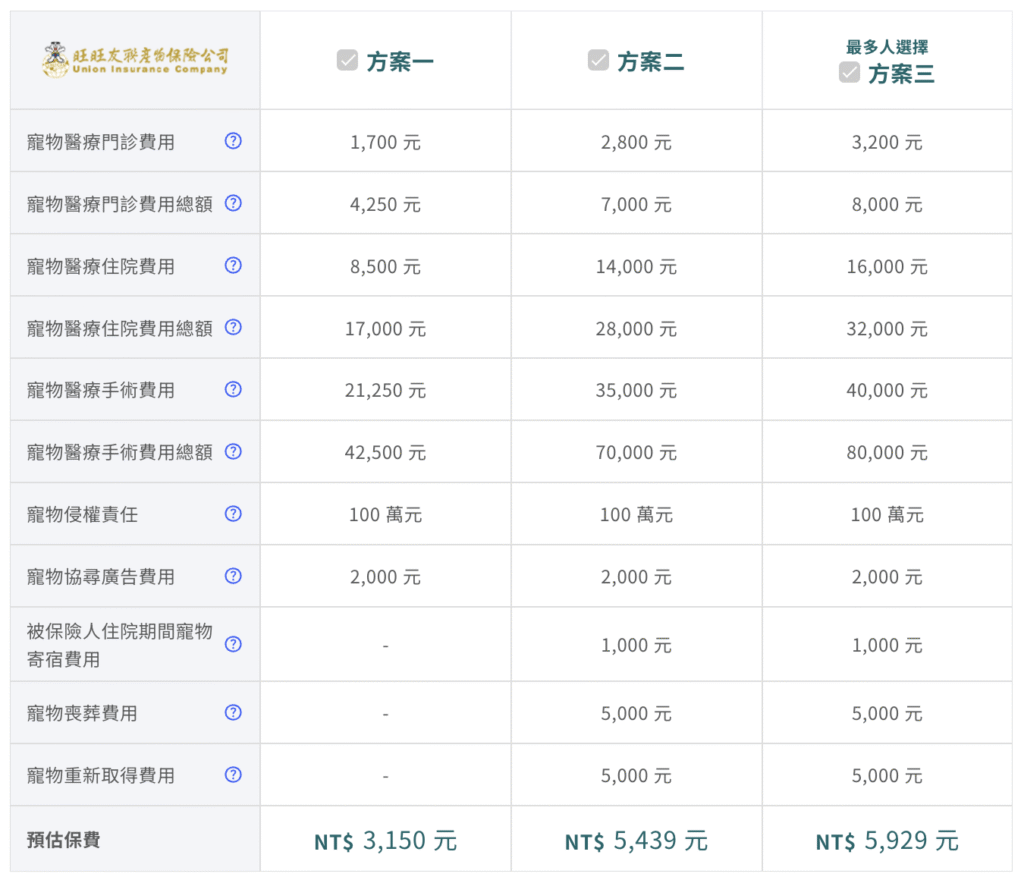Click the help icon next to 寵物喪葬費用
Screen dimensions: 1024x880
click(232, 712)
